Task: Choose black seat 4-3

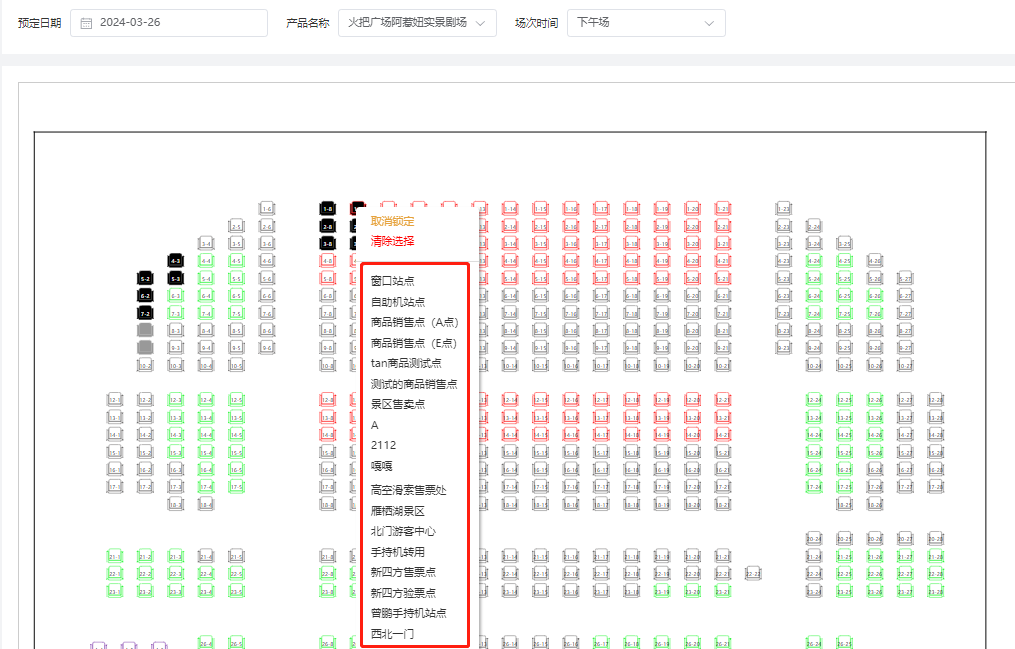Action: click(x=175, y=261)
